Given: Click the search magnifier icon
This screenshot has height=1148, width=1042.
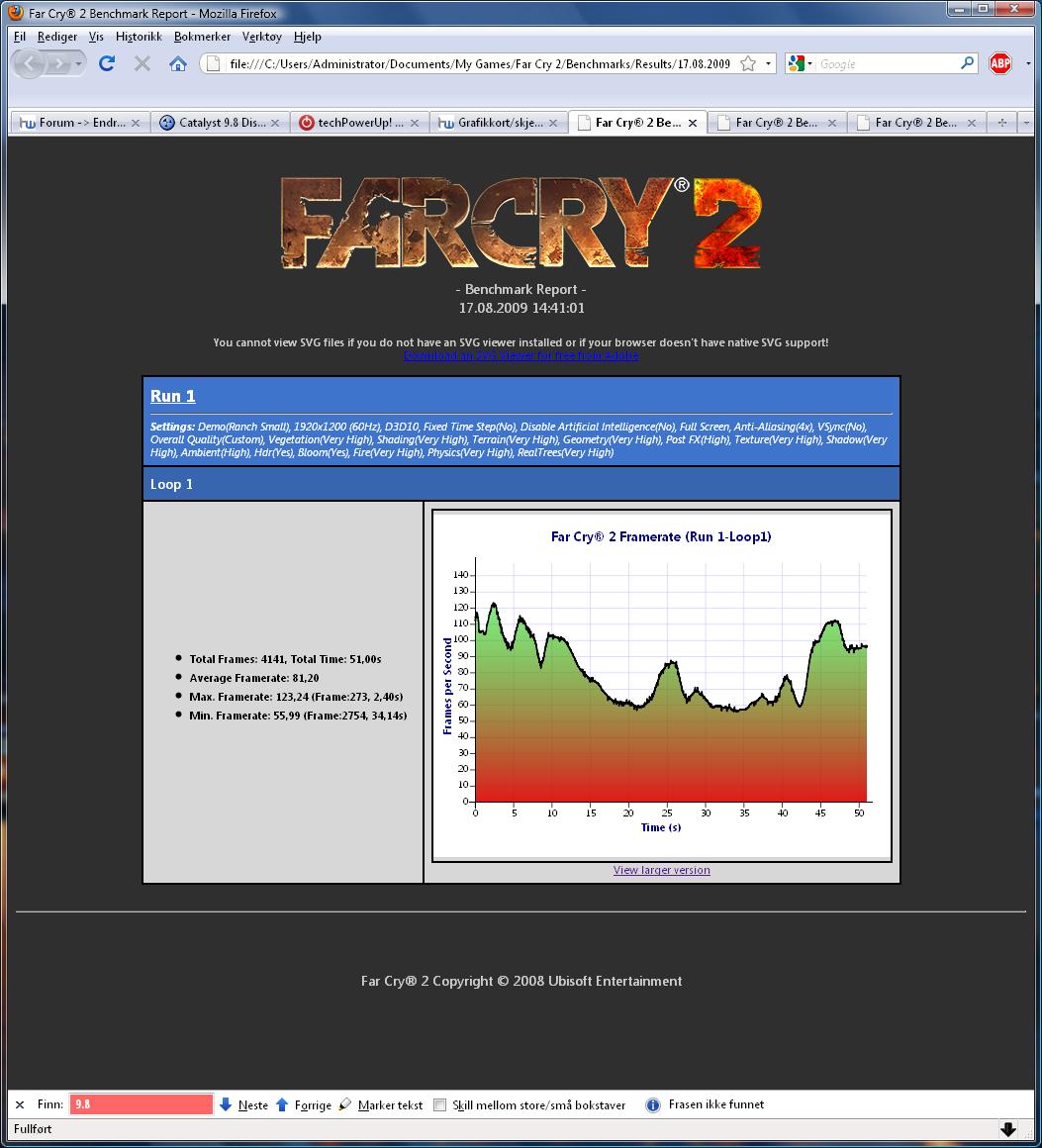Looking at the screenshot, I should point(968,63).
